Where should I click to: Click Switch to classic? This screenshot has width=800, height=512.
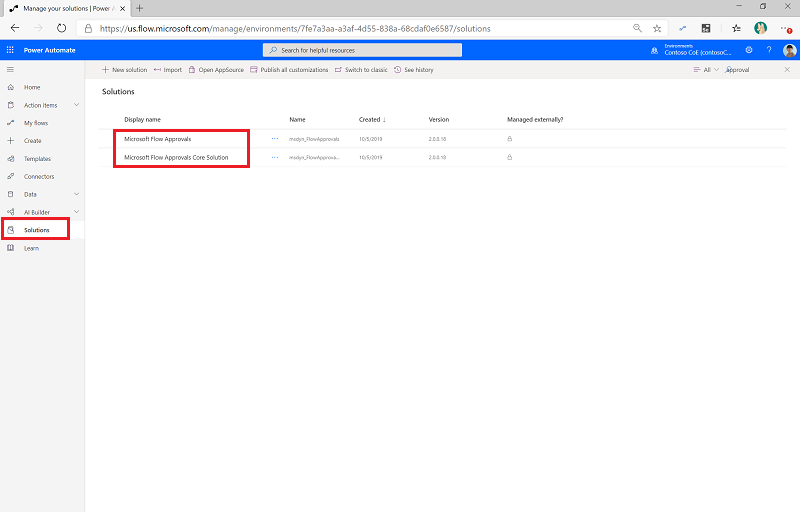[x=361, y=70]
